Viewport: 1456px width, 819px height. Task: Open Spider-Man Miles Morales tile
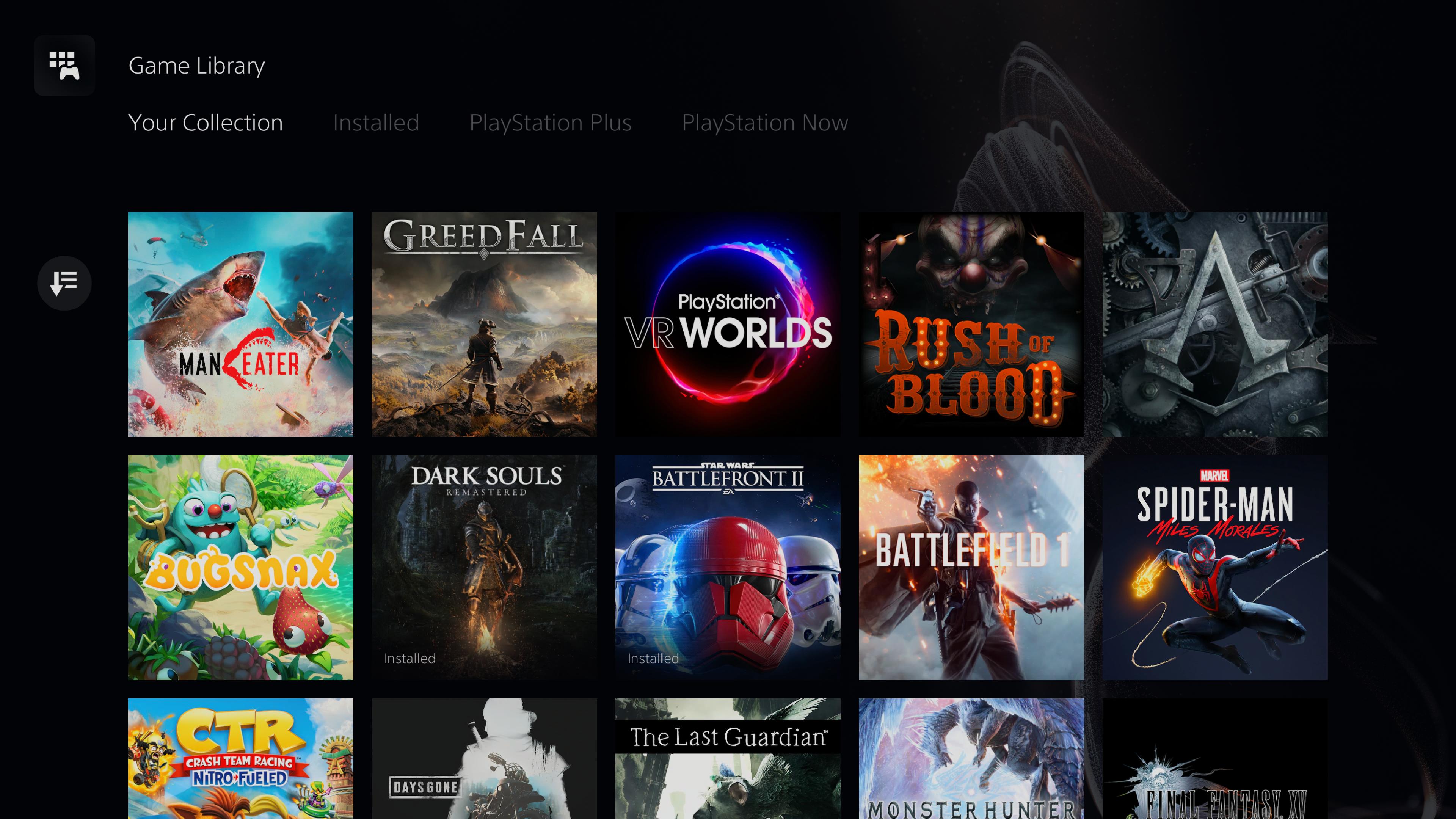pos(1214,567)
